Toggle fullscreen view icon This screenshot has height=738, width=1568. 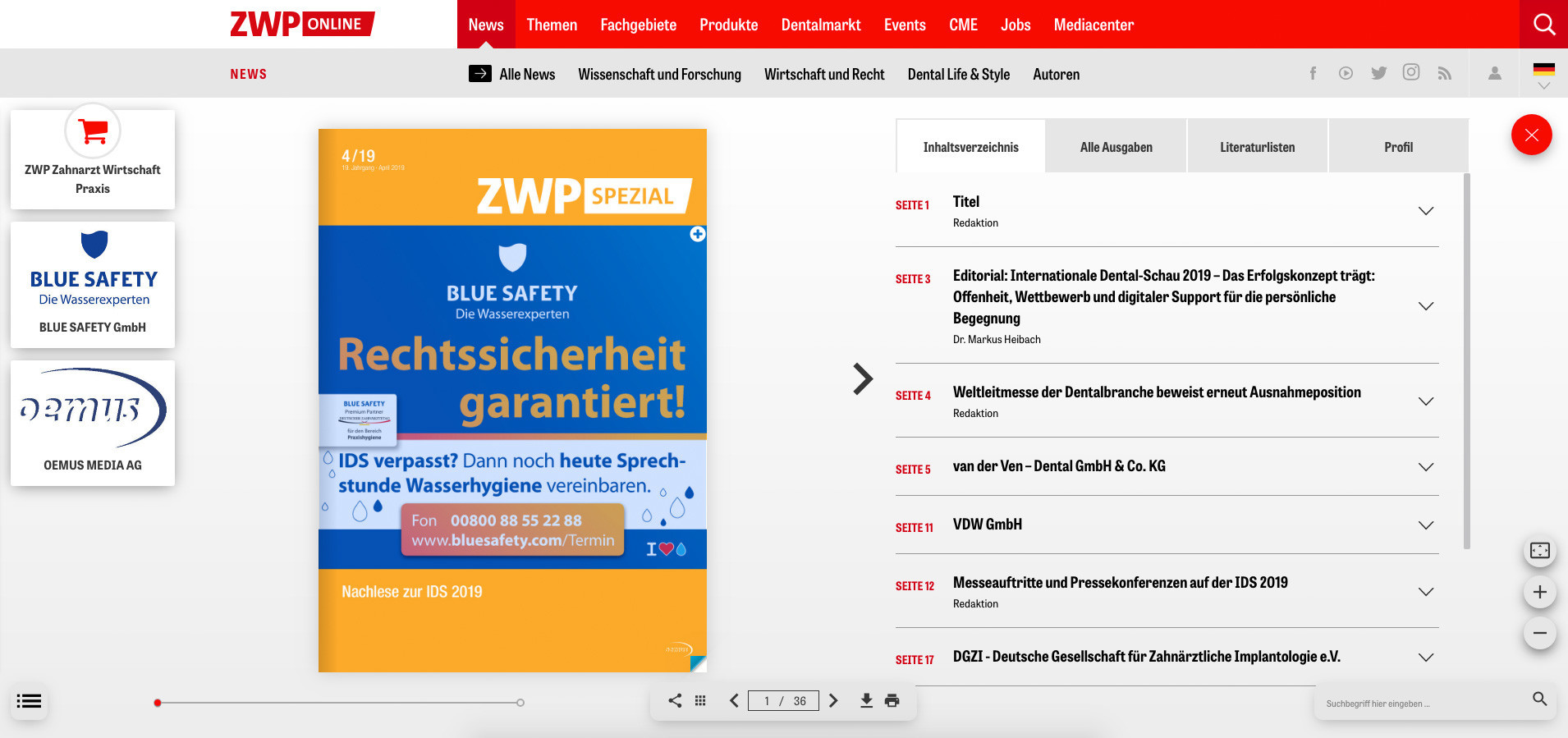point(1540,551)
